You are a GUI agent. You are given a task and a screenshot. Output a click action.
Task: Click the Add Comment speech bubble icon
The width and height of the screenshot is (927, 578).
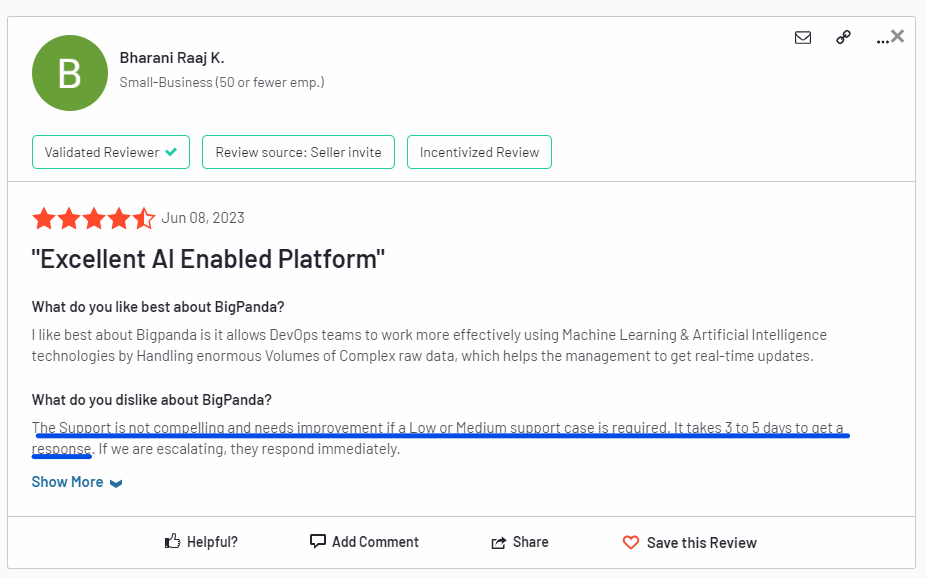click(x=318, y=542)
